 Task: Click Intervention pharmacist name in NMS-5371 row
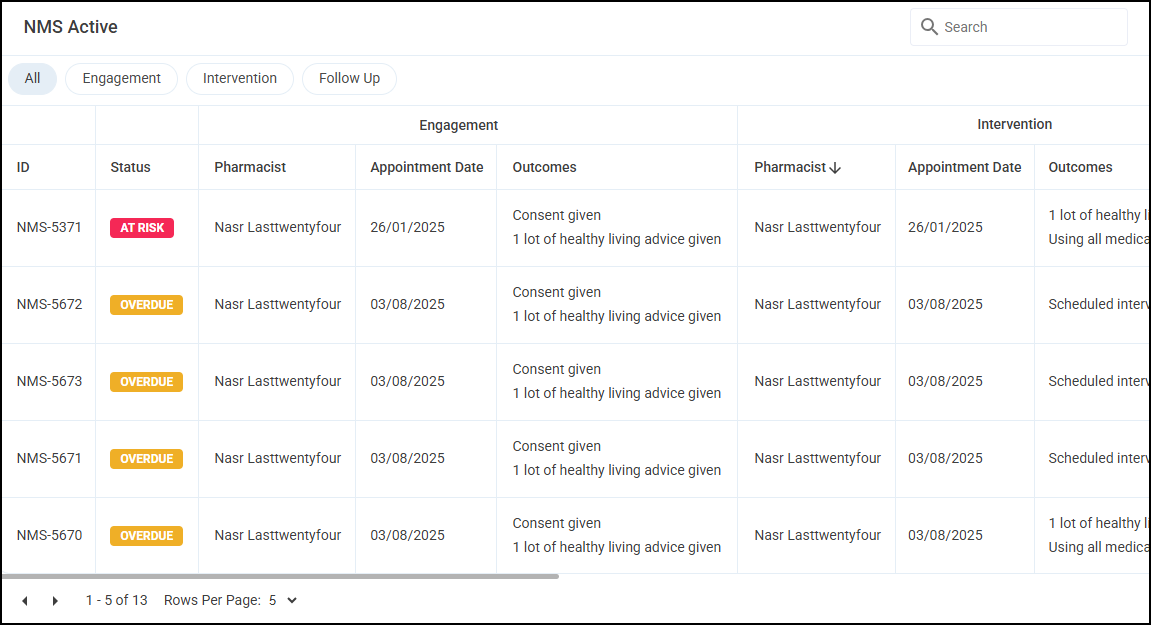click(x=817, y=228)
